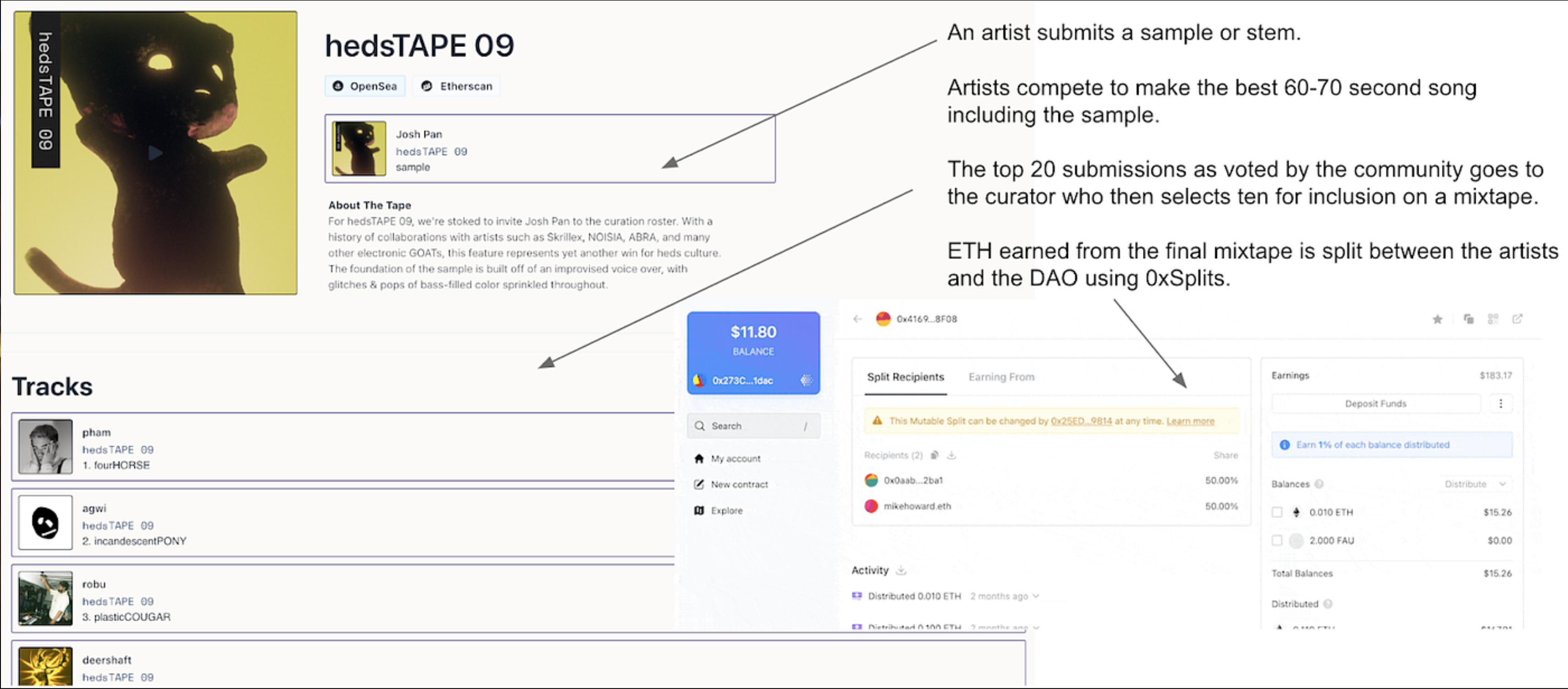The image size is (1568, 689).
Task: Open the OpenSea link for hedsTAPE 09
Action: click(x=365, y=87)
